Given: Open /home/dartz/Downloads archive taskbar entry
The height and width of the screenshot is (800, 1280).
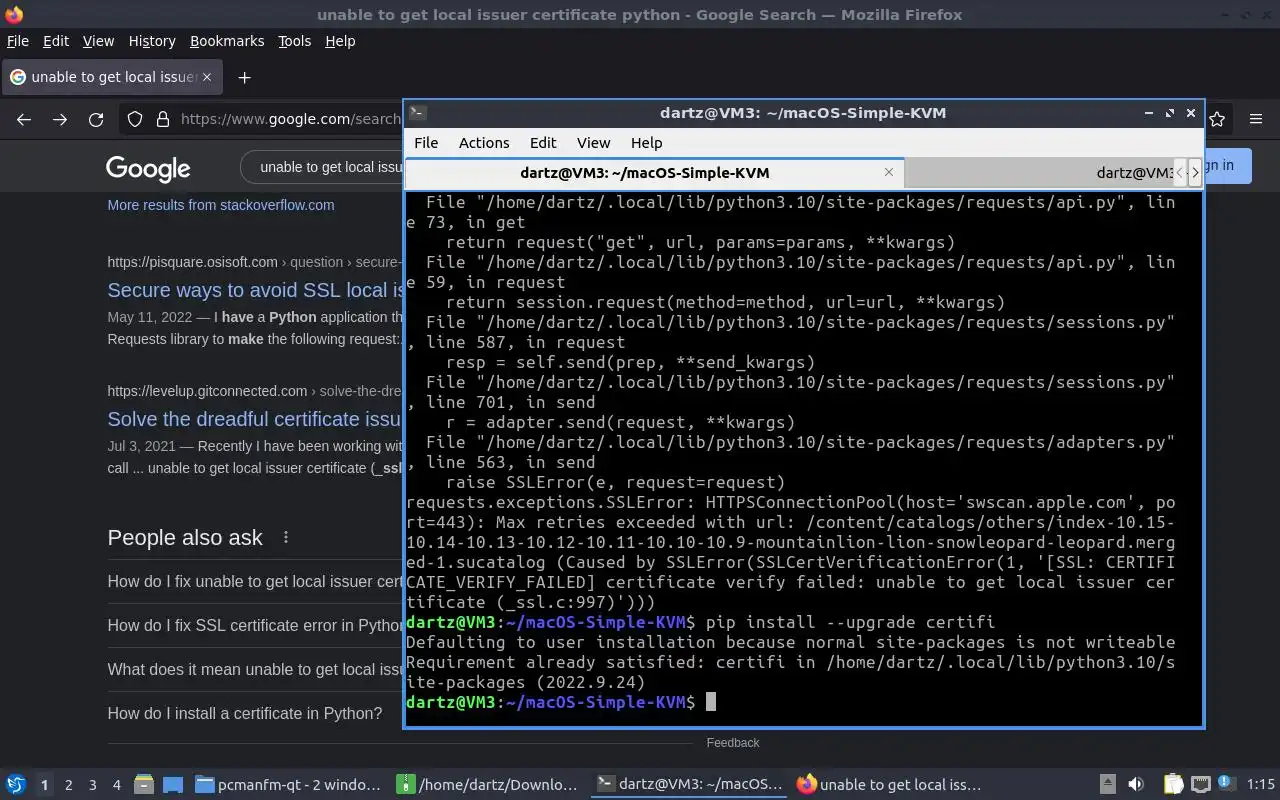Looking at the screenshot, I should tap(488, 785).
